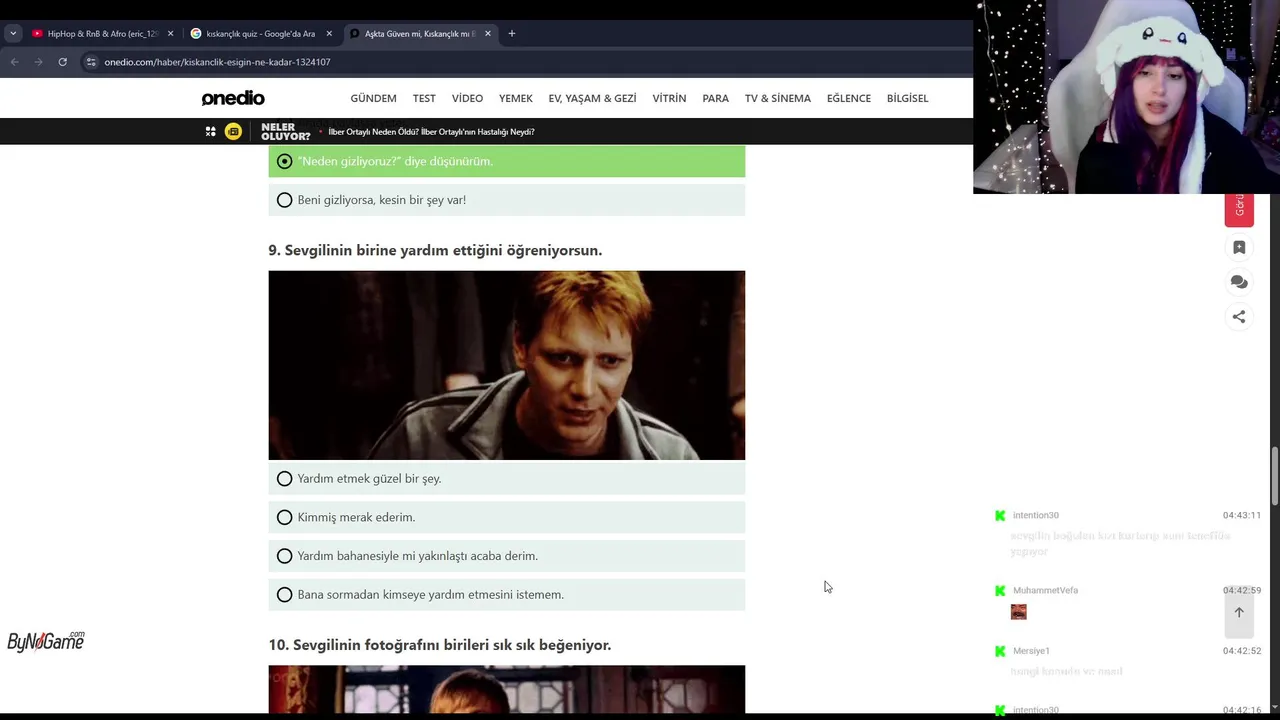The image size is (1280, 720).
Task: Open the grid categories icon in news bar
Action: click(x=210, y=131)
